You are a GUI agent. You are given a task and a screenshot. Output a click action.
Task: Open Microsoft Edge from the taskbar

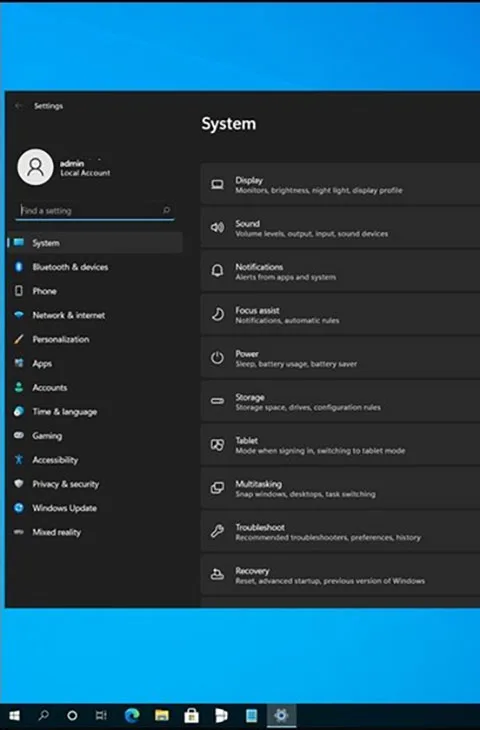(132, 715)
